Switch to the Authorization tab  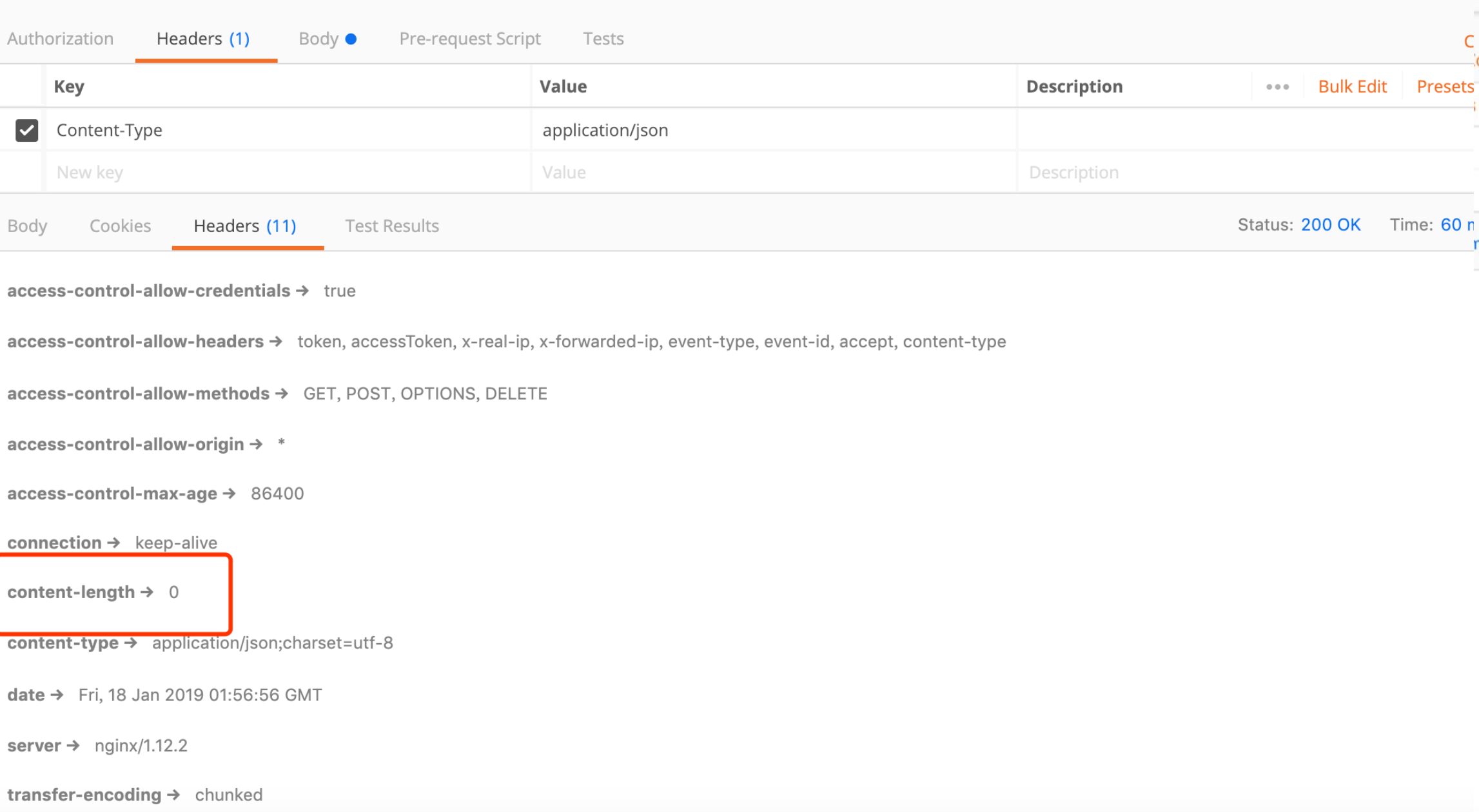pyautogui.click(x=60, y=39)
